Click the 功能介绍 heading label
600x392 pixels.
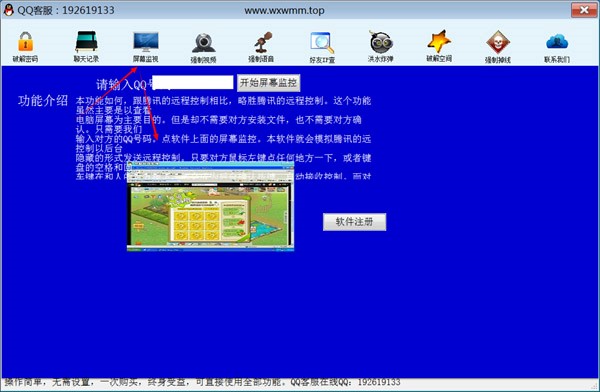pyautogui.click(x=42, y=101)
